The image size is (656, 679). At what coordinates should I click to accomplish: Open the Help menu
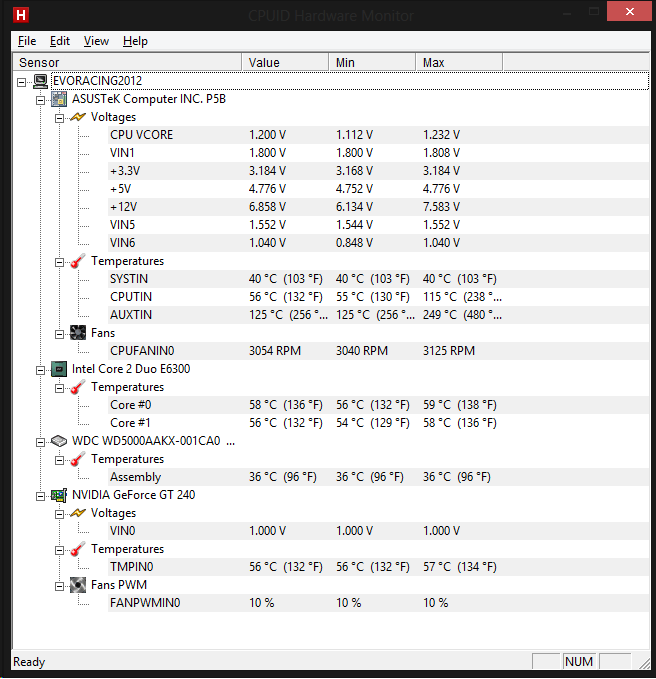tap(135, 41)
